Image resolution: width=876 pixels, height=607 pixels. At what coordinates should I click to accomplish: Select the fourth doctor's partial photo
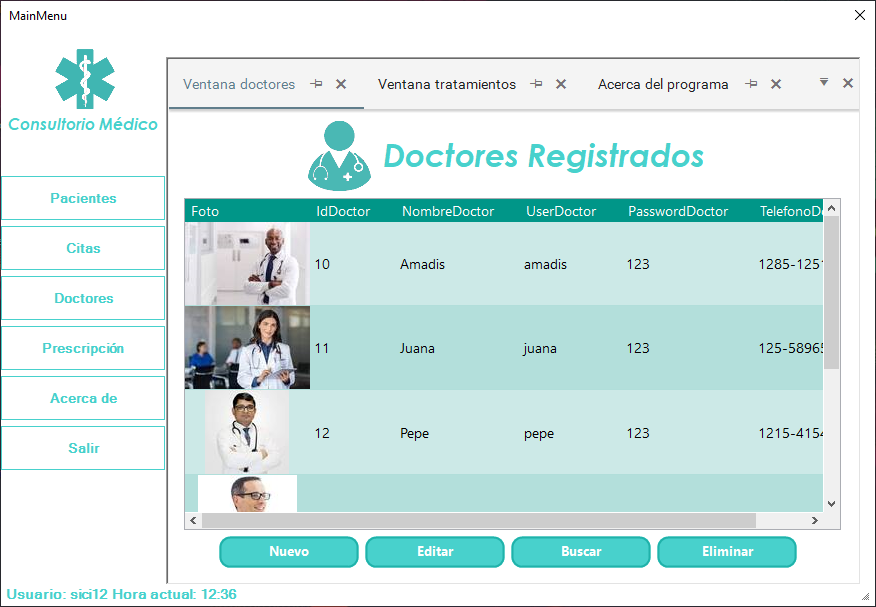247,493
